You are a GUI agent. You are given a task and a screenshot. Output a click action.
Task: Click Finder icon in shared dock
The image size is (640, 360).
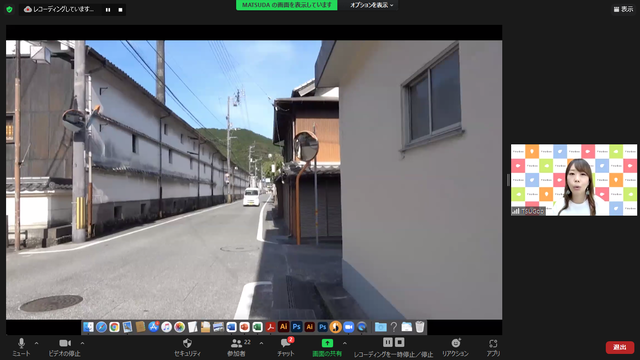click(x=88, y=327)
